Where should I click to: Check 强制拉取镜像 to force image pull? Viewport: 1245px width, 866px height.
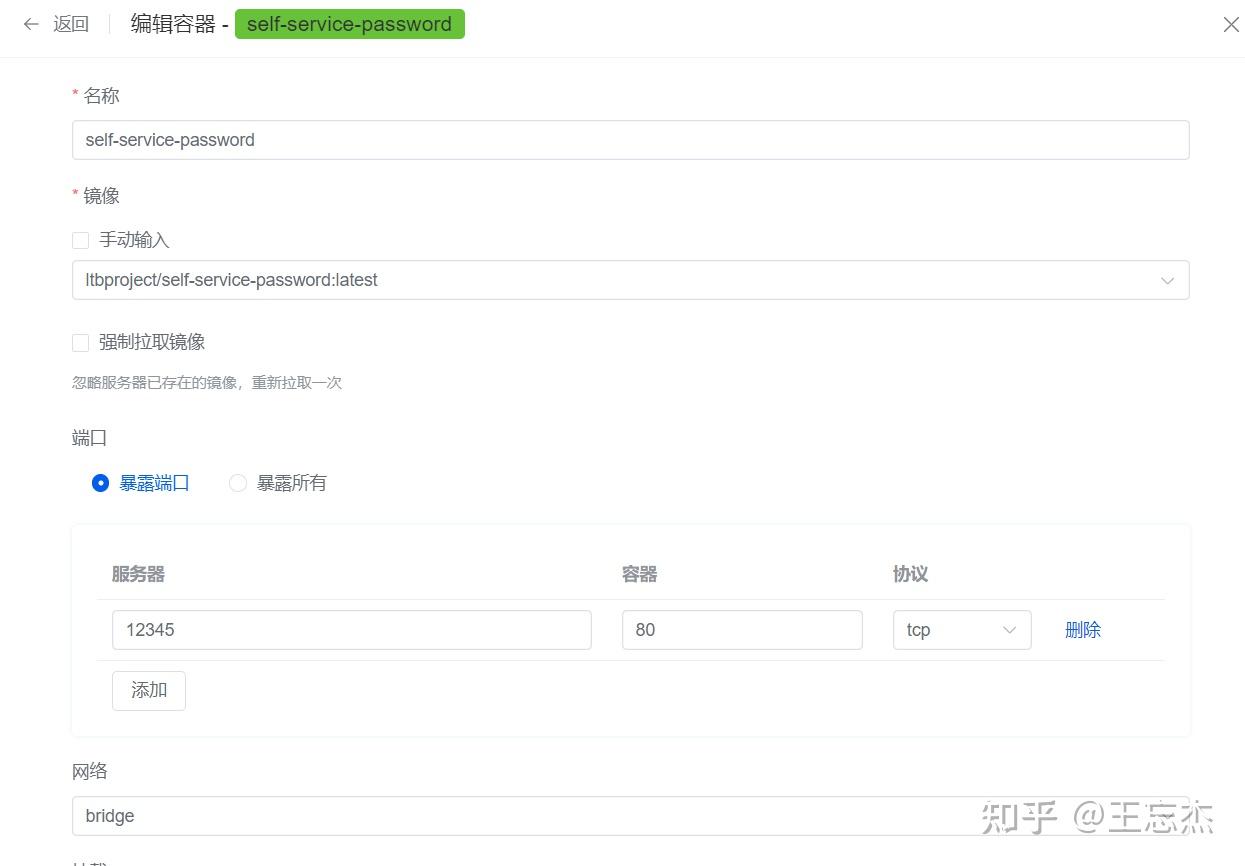[80, 342]
